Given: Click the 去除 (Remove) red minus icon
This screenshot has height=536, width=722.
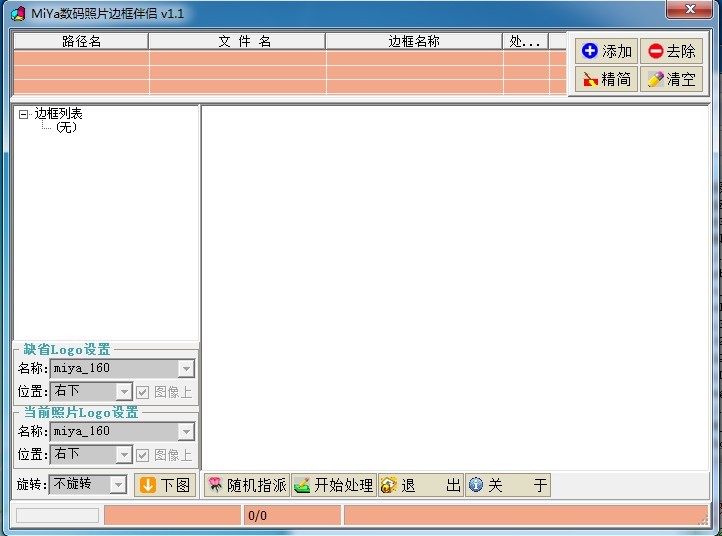Looking at the screenshot, I should [x=671, y=52].
